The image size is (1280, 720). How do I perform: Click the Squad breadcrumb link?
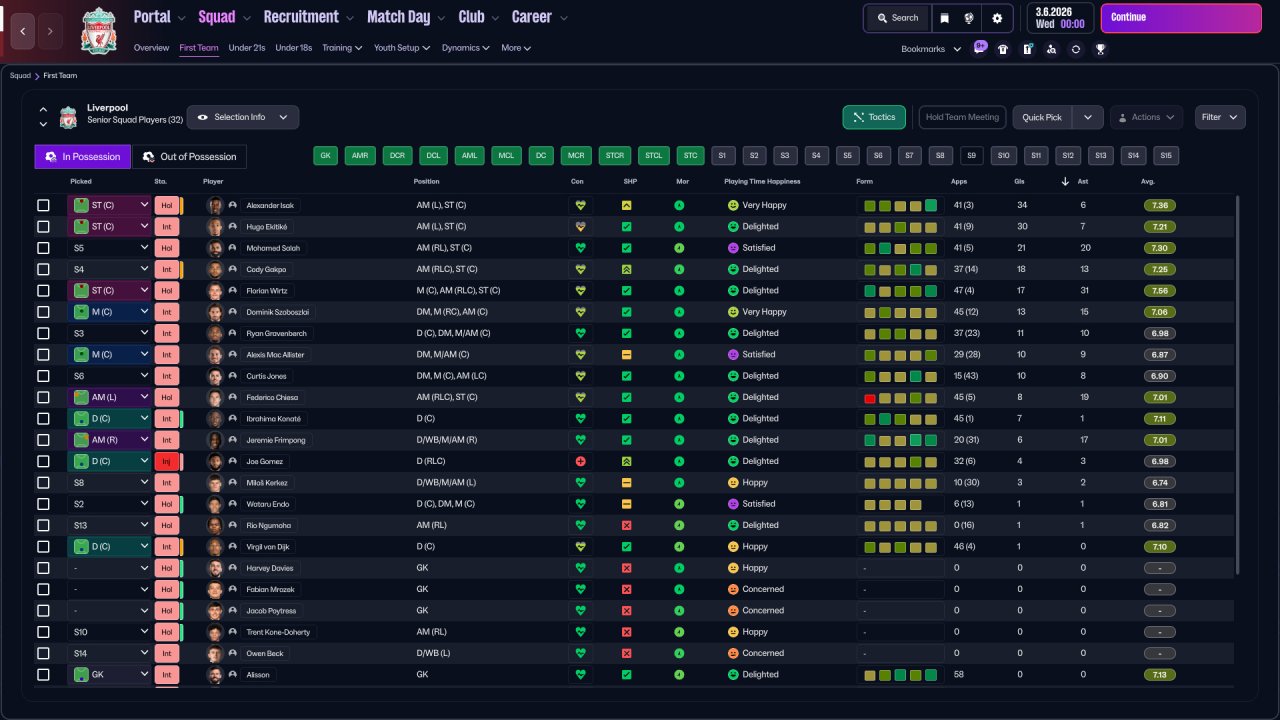pos(20,76)
